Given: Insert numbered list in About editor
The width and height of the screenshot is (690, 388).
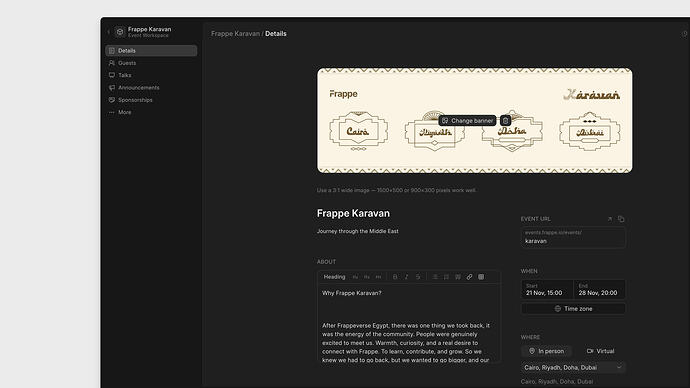Looking at the screenshot, I should click(x=446, y=277).
